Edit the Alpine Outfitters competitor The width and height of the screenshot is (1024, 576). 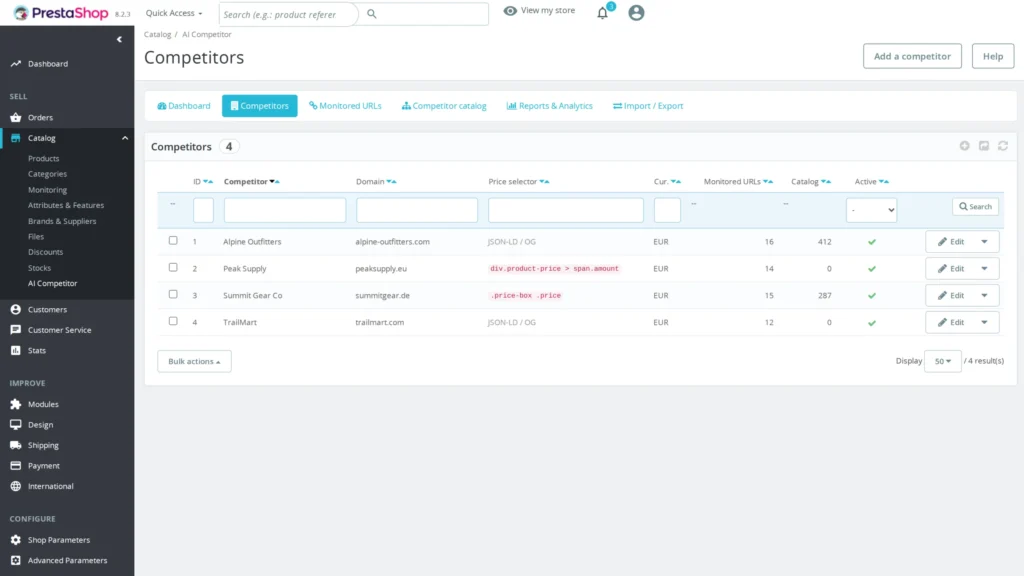(950, 242)
